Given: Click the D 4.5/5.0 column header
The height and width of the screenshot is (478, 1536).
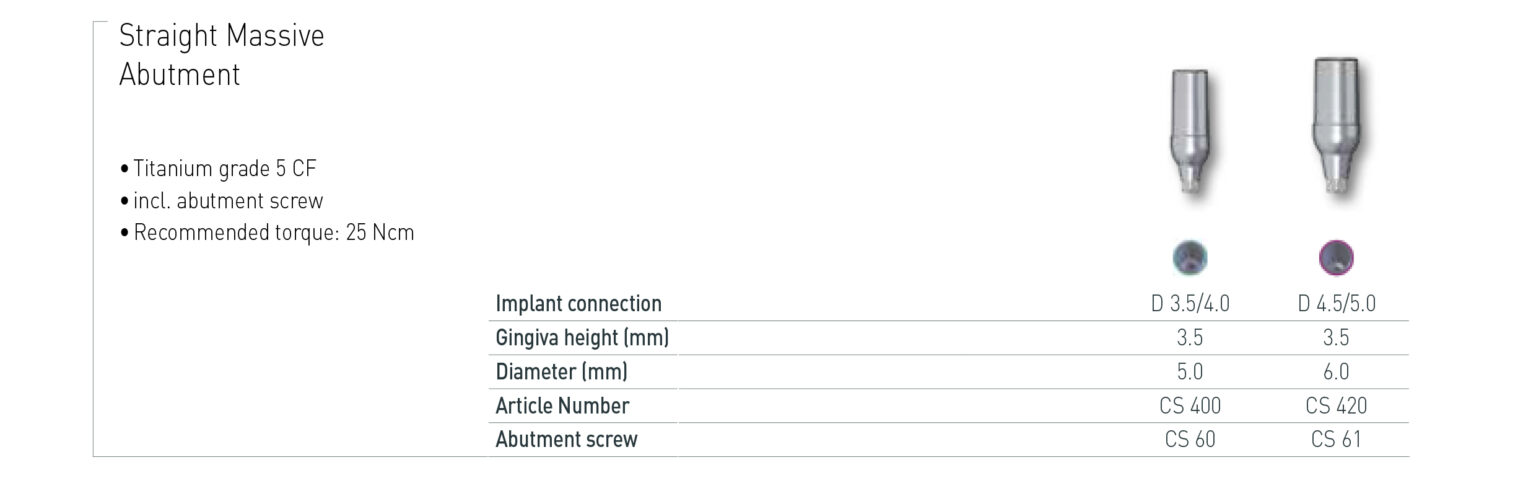Looking at the screenshot, I should [1336, 304].
